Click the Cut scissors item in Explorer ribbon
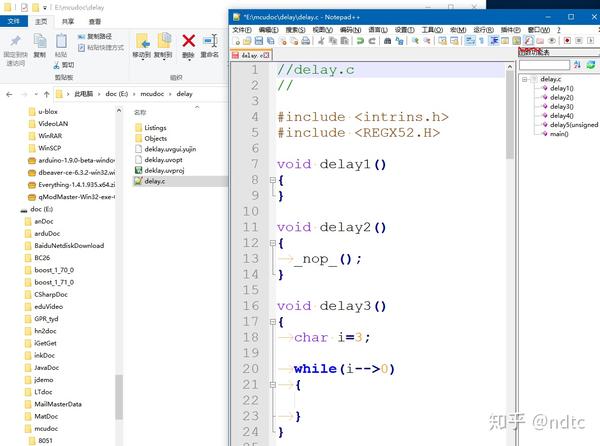The height and width of the screenshot is (446, 600). coord(64,65)
